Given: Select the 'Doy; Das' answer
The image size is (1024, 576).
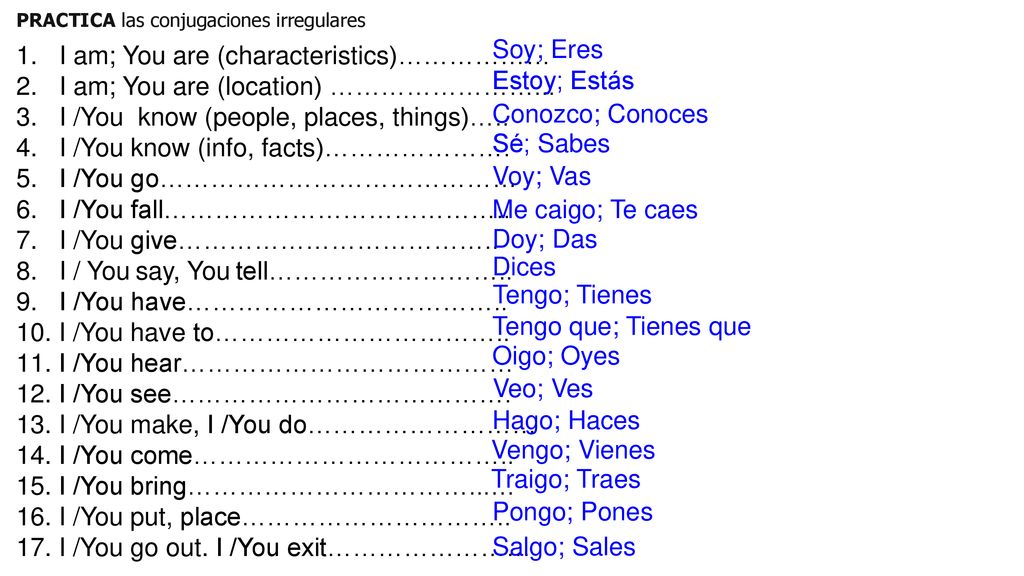Looking at the screenshot, I should (545, 240).
